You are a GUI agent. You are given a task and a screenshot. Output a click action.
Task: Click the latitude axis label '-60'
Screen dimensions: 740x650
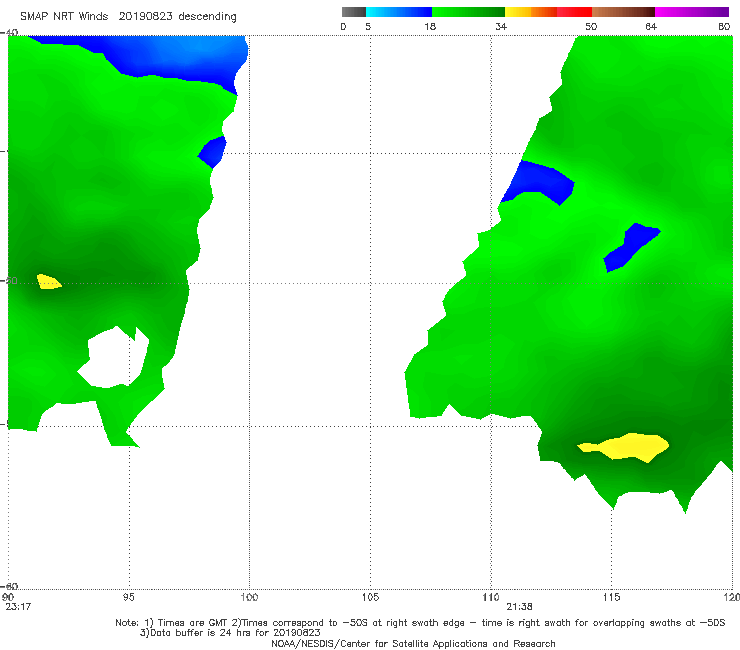point(9,586)
